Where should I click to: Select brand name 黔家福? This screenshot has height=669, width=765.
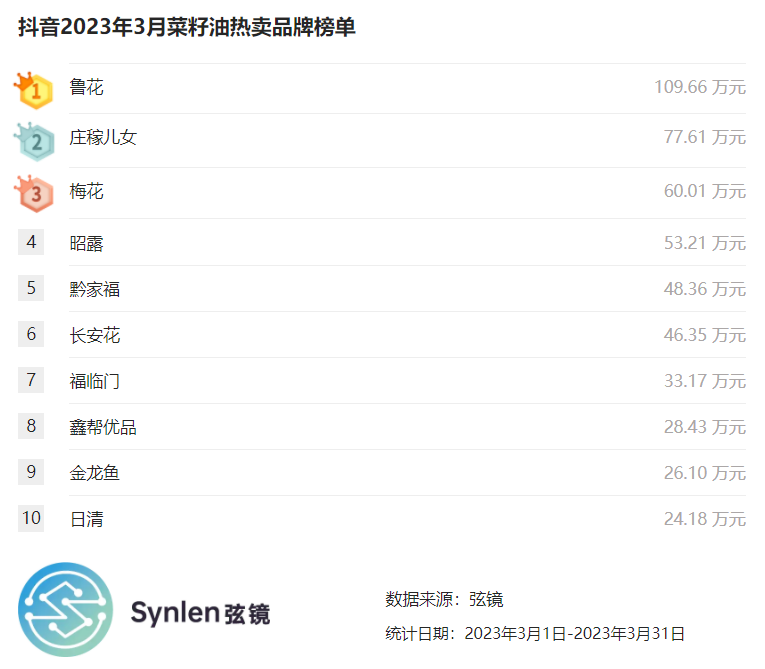95,289
